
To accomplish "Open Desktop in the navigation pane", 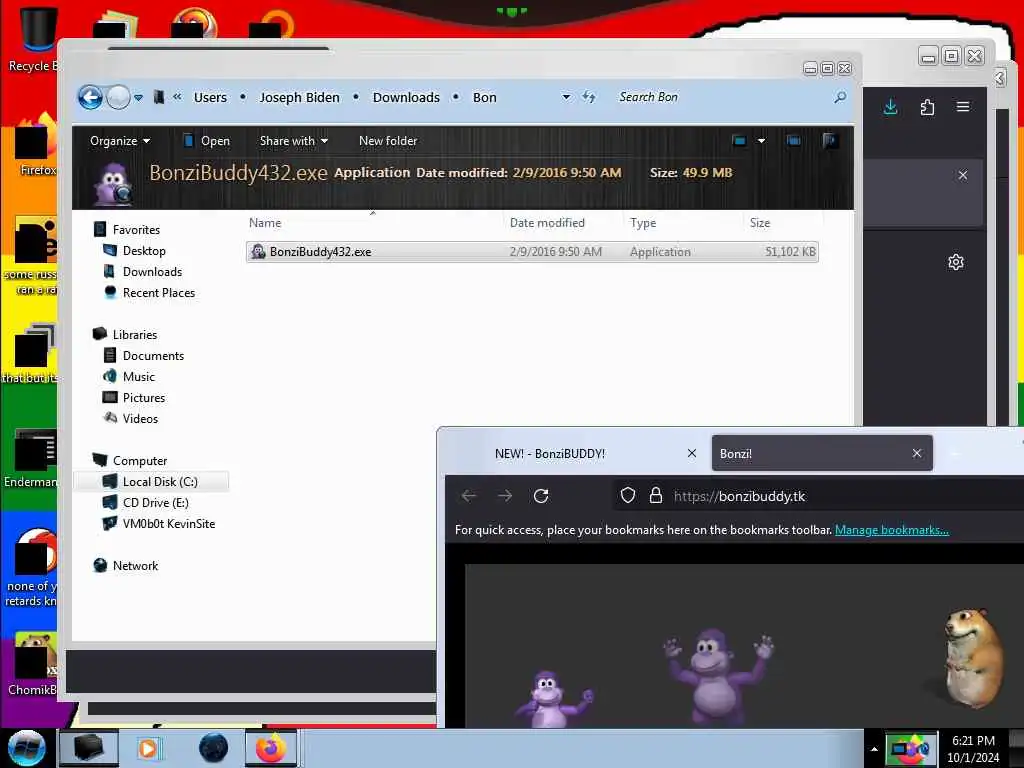I will coord(144,251).
